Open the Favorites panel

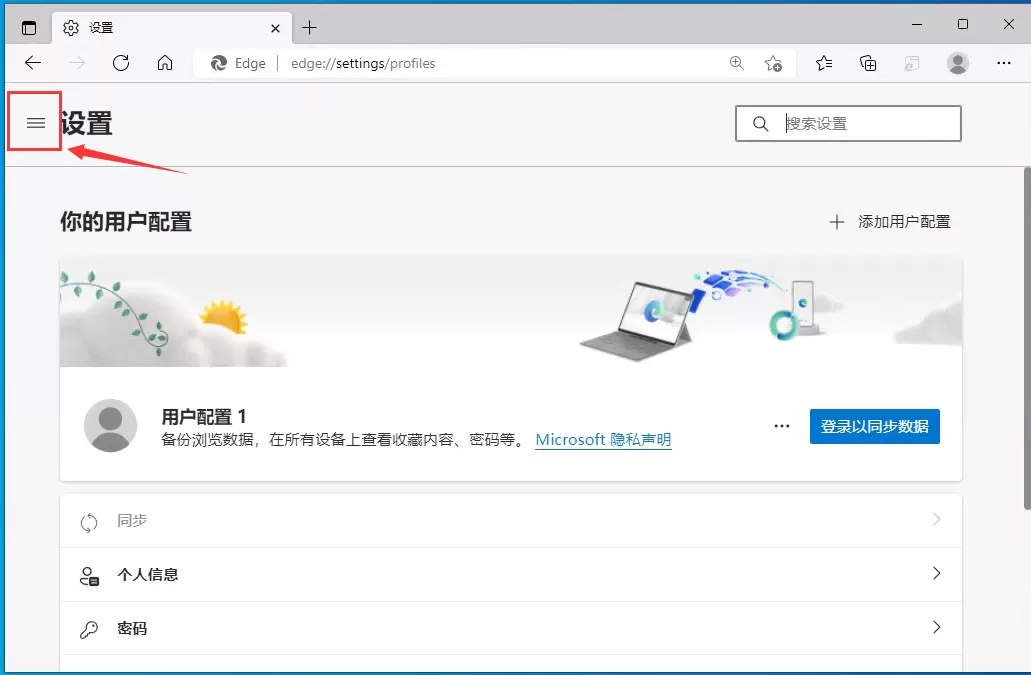823,63
